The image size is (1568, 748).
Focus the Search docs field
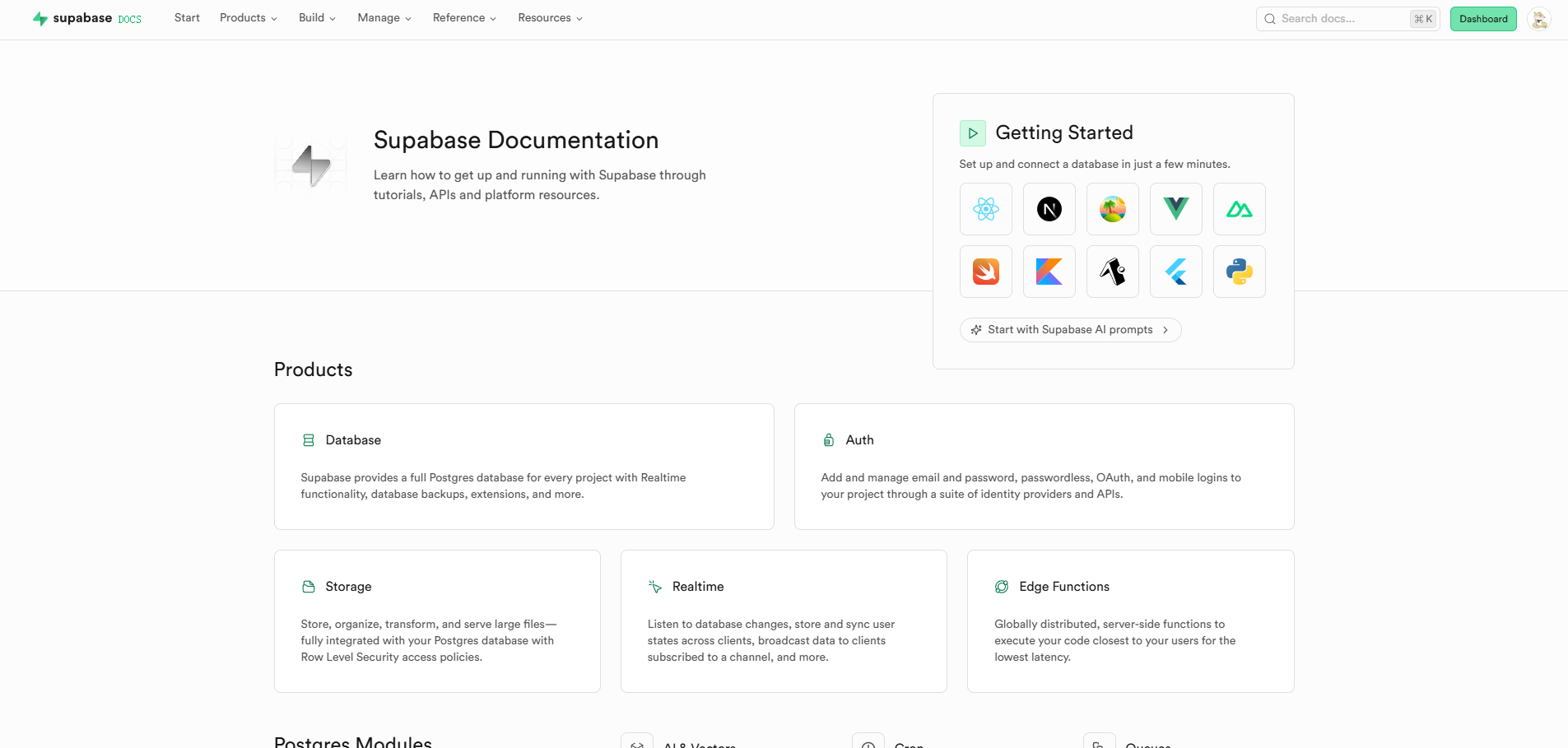point(1347,19)
